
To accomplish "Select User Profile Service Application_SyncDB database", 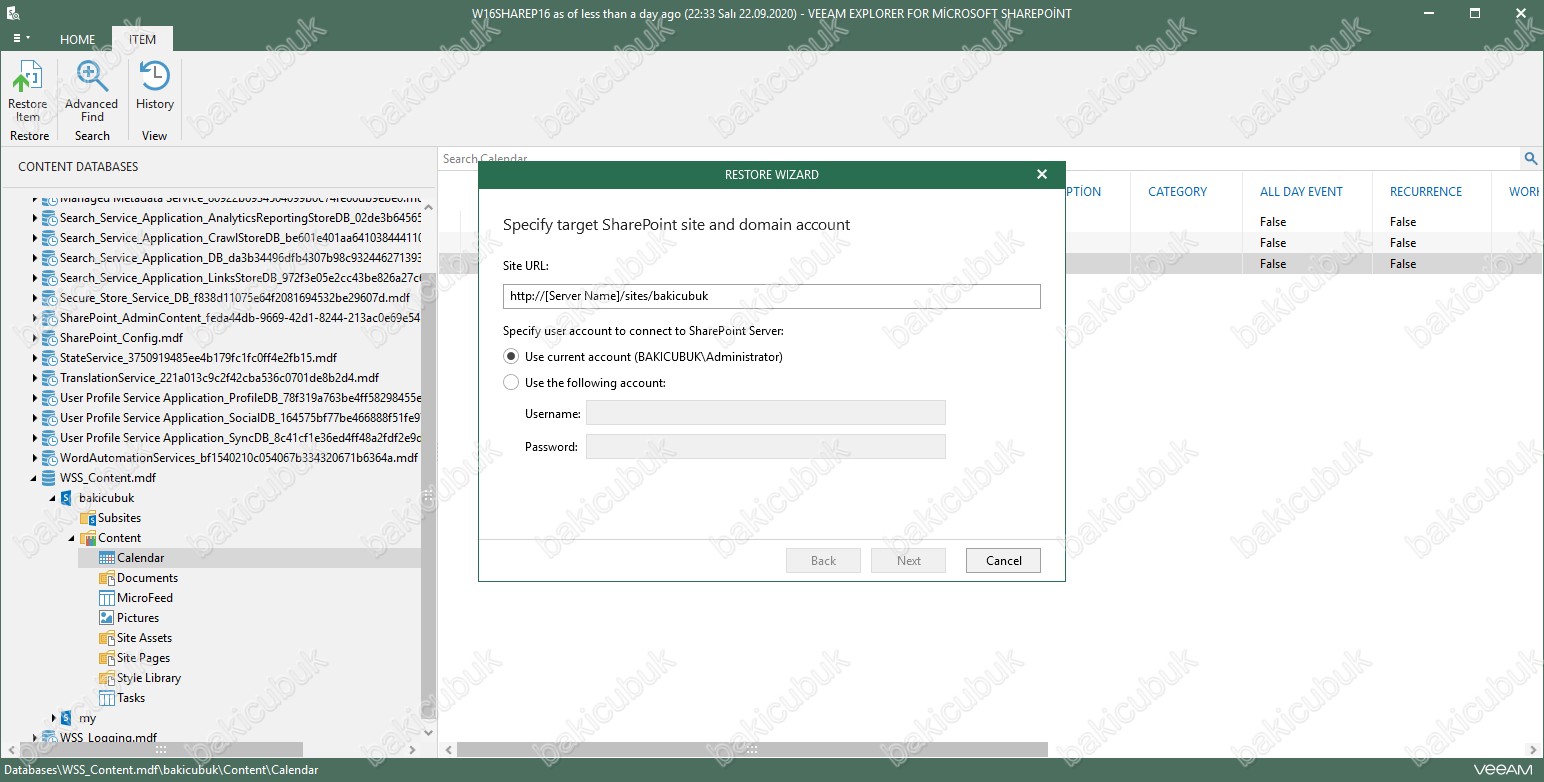I will tap(240, 438).
